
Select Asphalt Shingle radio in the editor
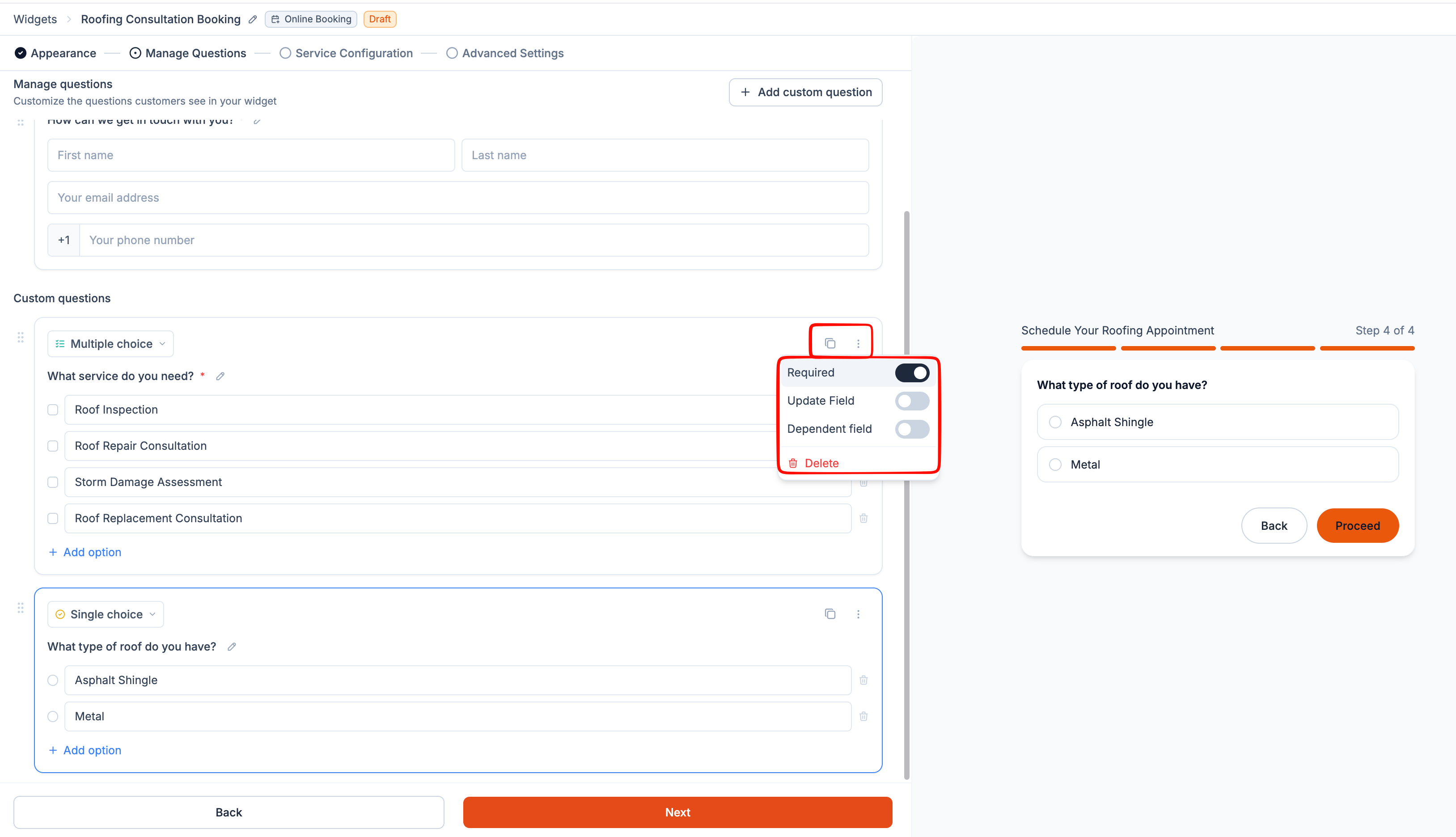(53, 680)
